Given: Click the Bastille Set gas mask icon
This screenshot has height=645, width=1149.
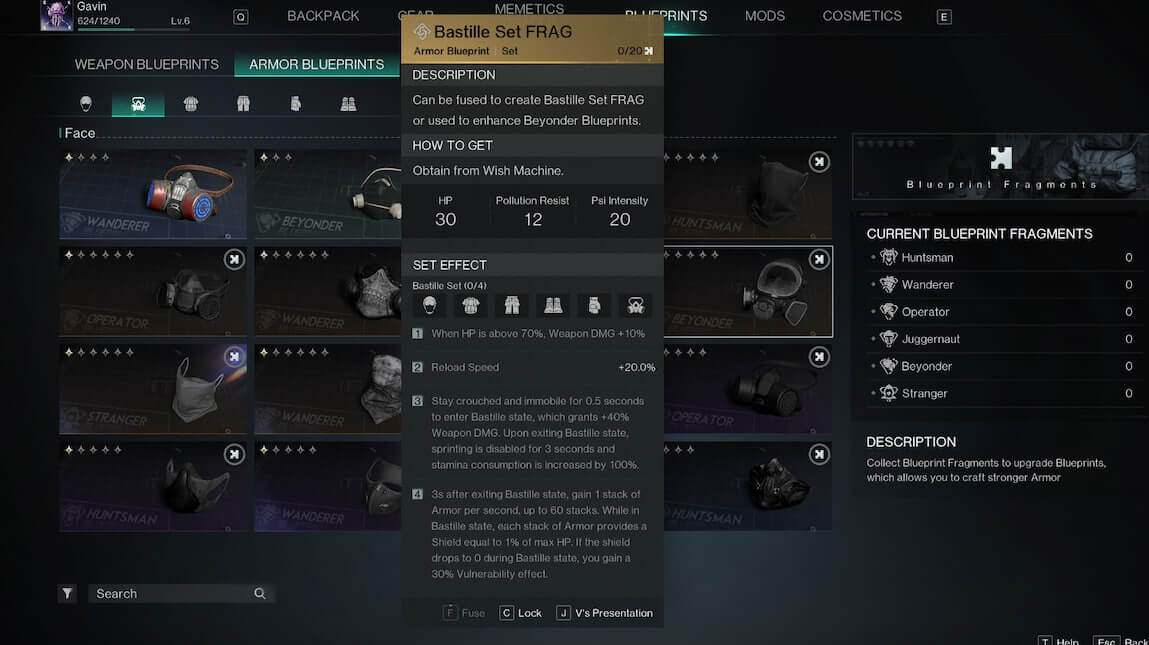Looking at the screenshot, I should point(635,305).
